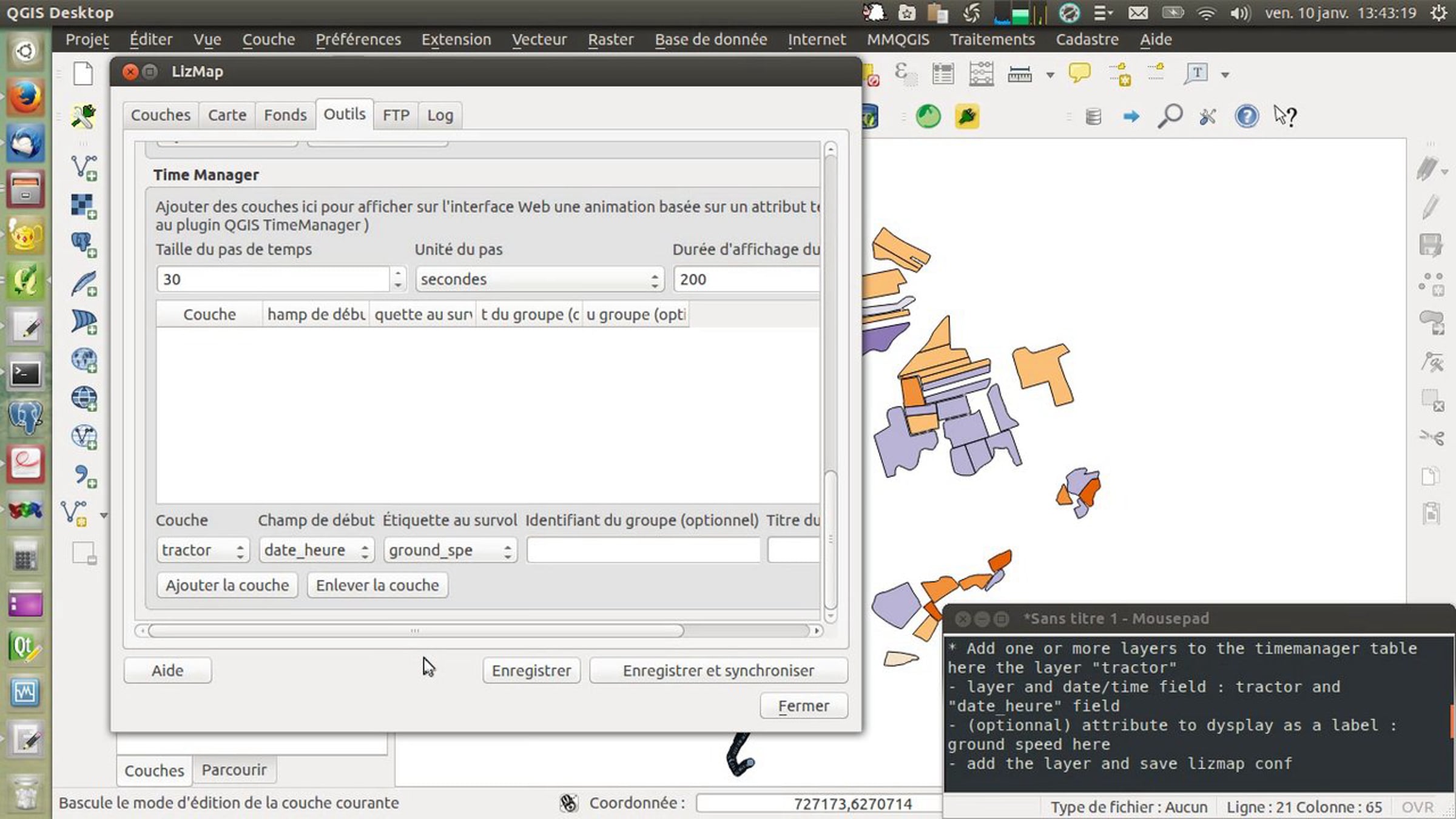
Task: Open the attribute table icon
Action: [943, 74]
